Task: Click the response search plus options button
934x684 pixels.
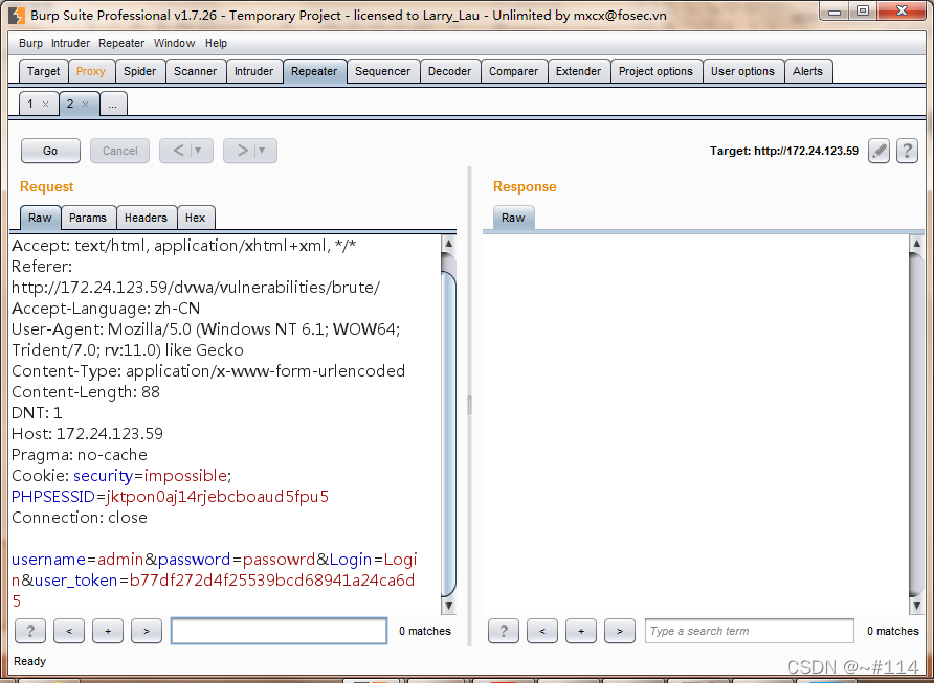Action: (581, 631)
